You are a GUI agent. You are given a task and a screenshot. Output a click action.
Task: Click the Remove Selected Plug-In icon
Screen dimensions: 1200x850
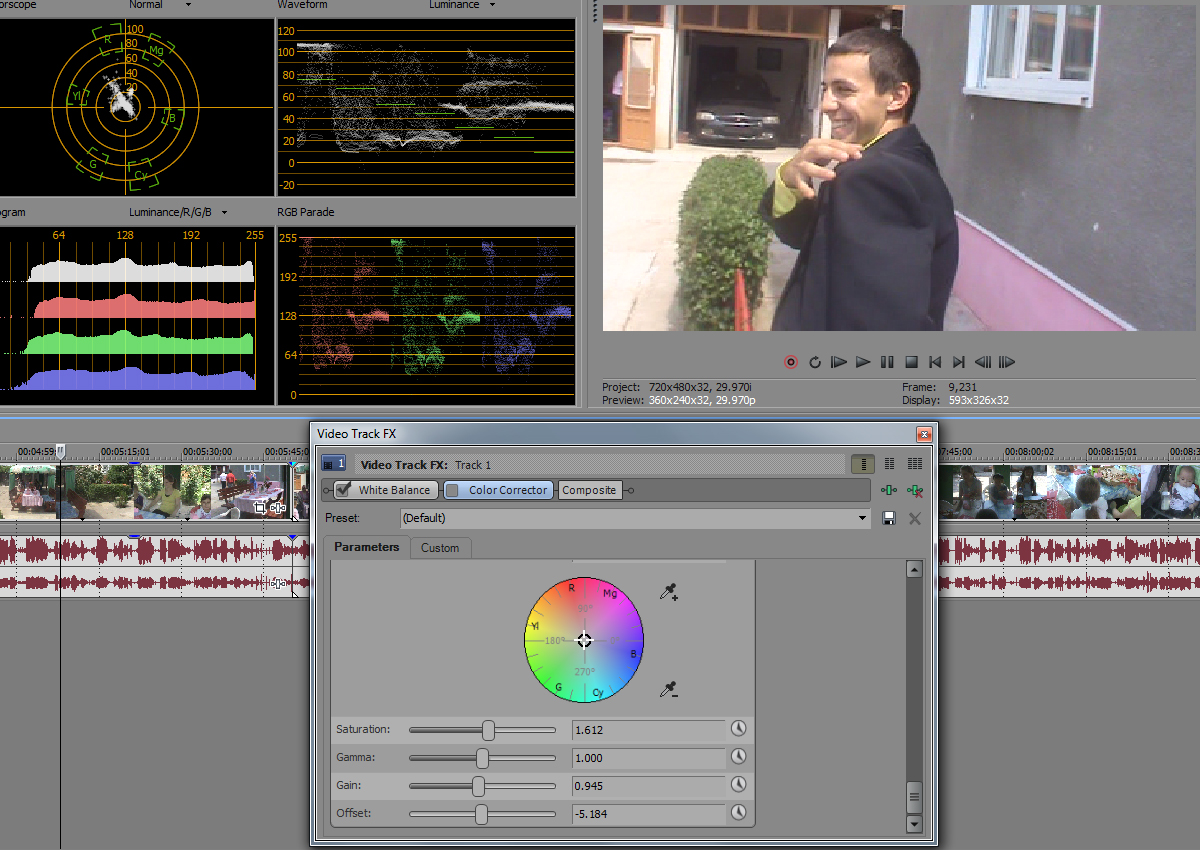[914, 490]
